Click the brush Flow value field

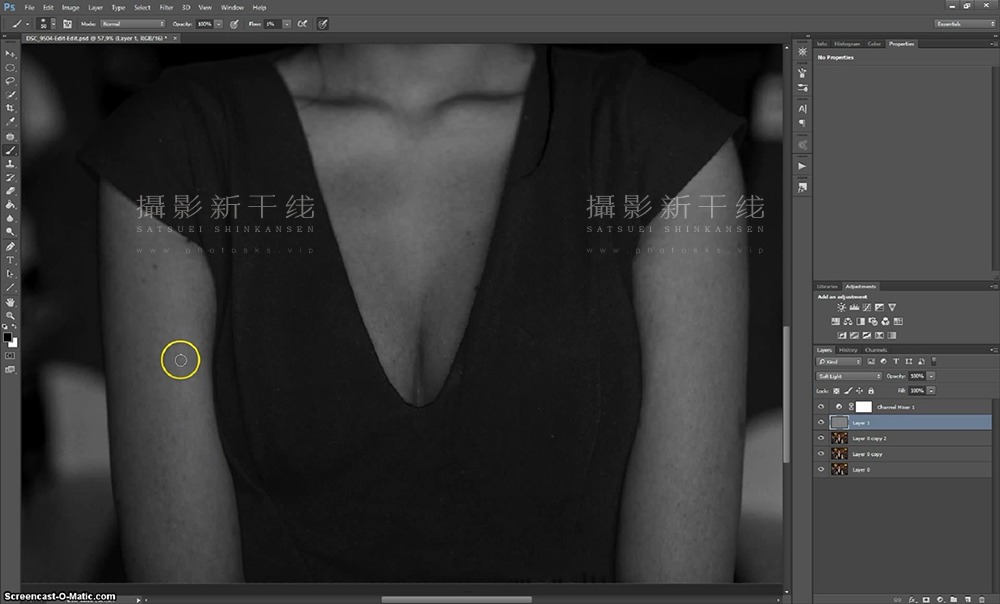coord(272,24)
